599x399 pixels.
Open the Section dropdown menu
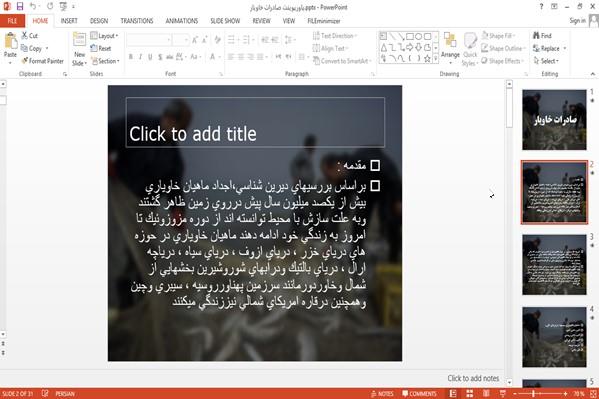(105, 61)
